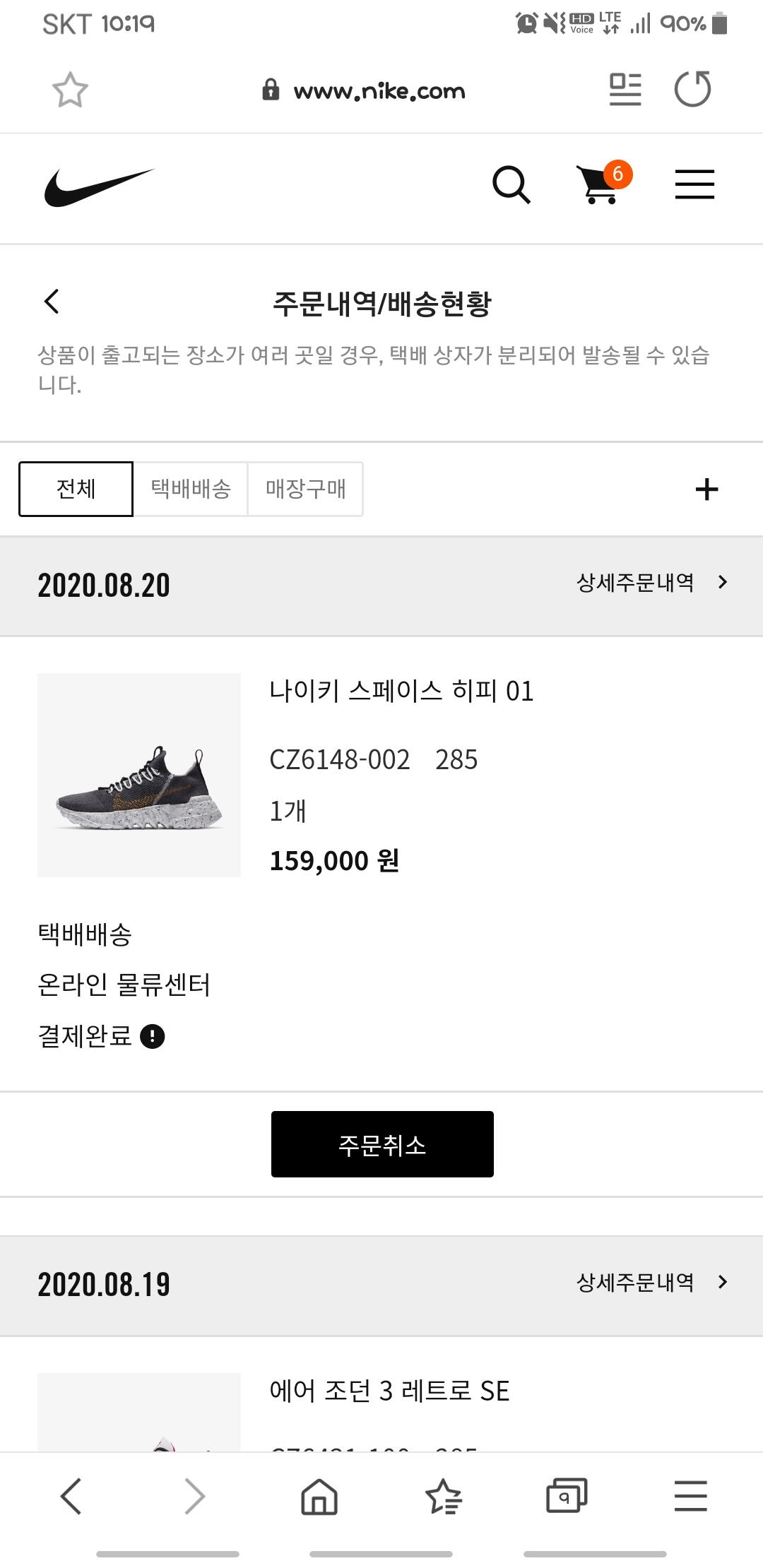The height and width of the screenshot is (1568, 763).
Task: Switch to the 택배배송 tab
Action: click(191, 489)
